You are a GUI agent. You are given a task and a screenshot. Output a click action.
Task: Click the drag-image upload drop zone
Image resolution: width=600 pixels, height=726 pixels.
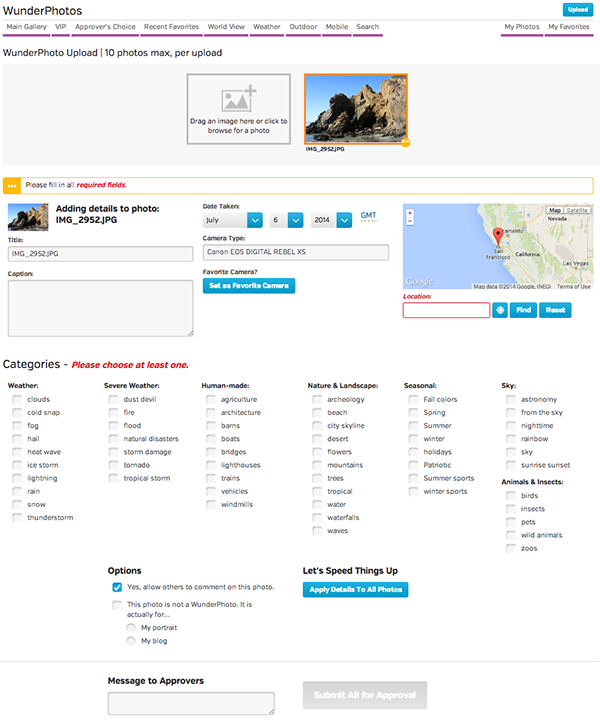pos(238,109)
